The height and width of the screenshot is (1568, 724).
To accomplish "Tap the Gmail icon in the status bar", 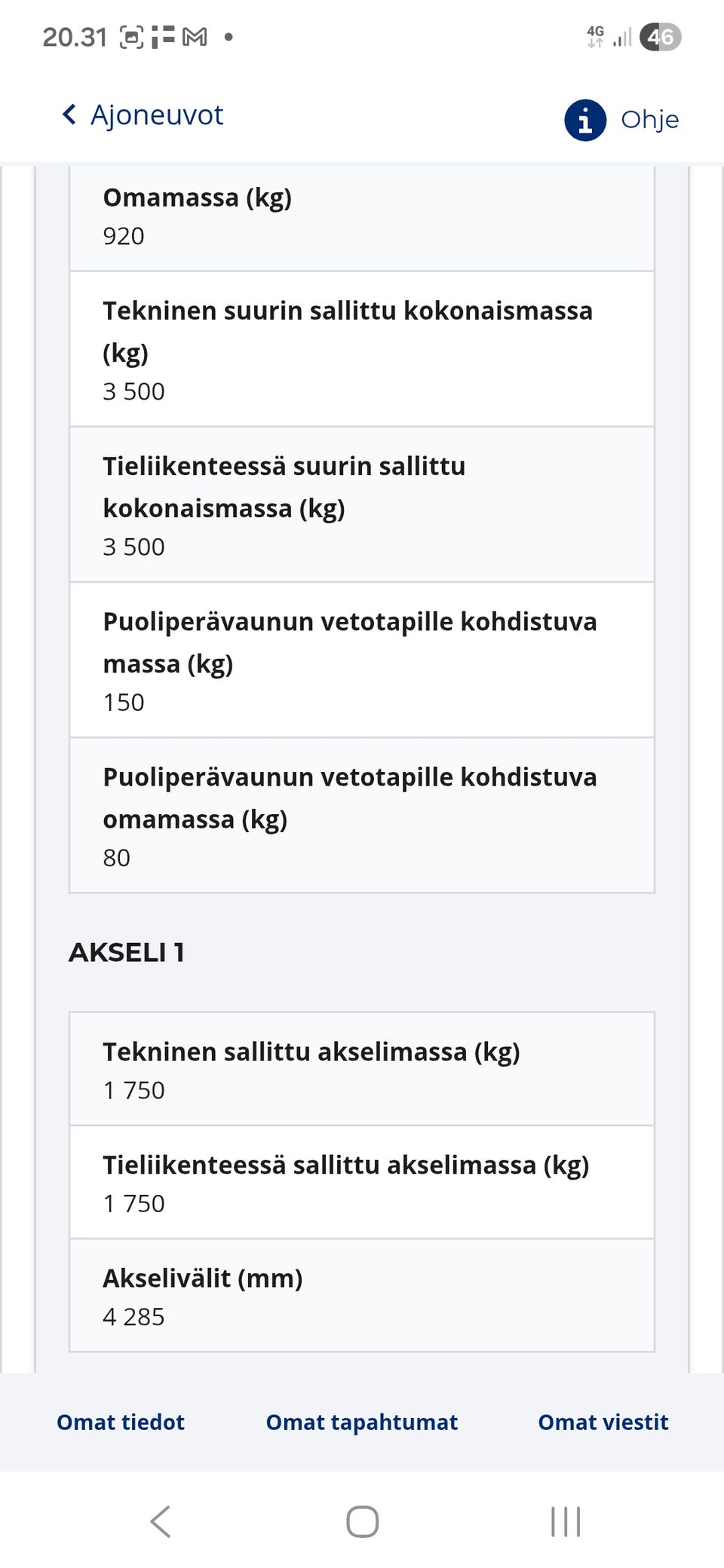I will tap(195, 36).
